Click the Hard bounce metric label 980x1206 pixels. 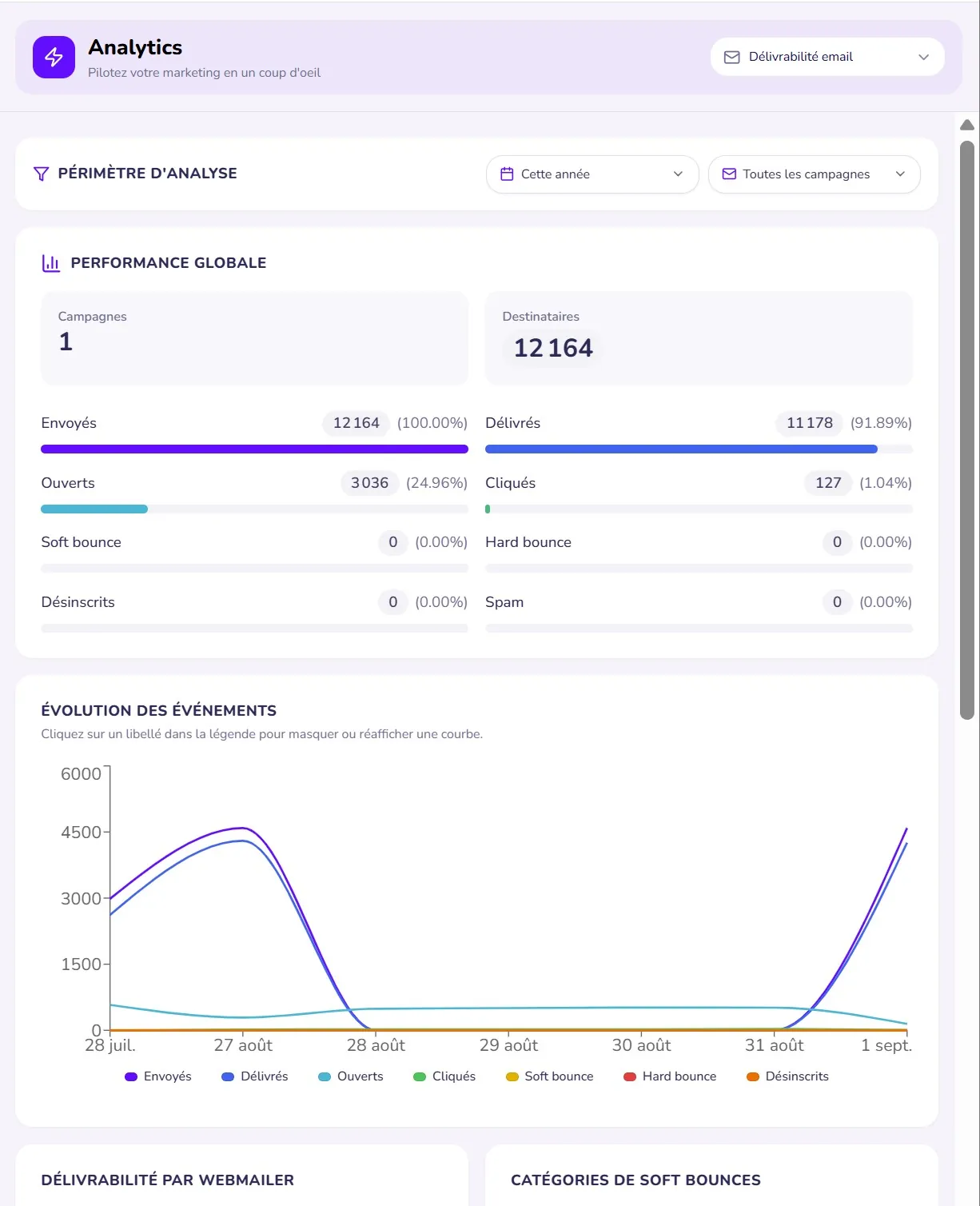(528, 542)
